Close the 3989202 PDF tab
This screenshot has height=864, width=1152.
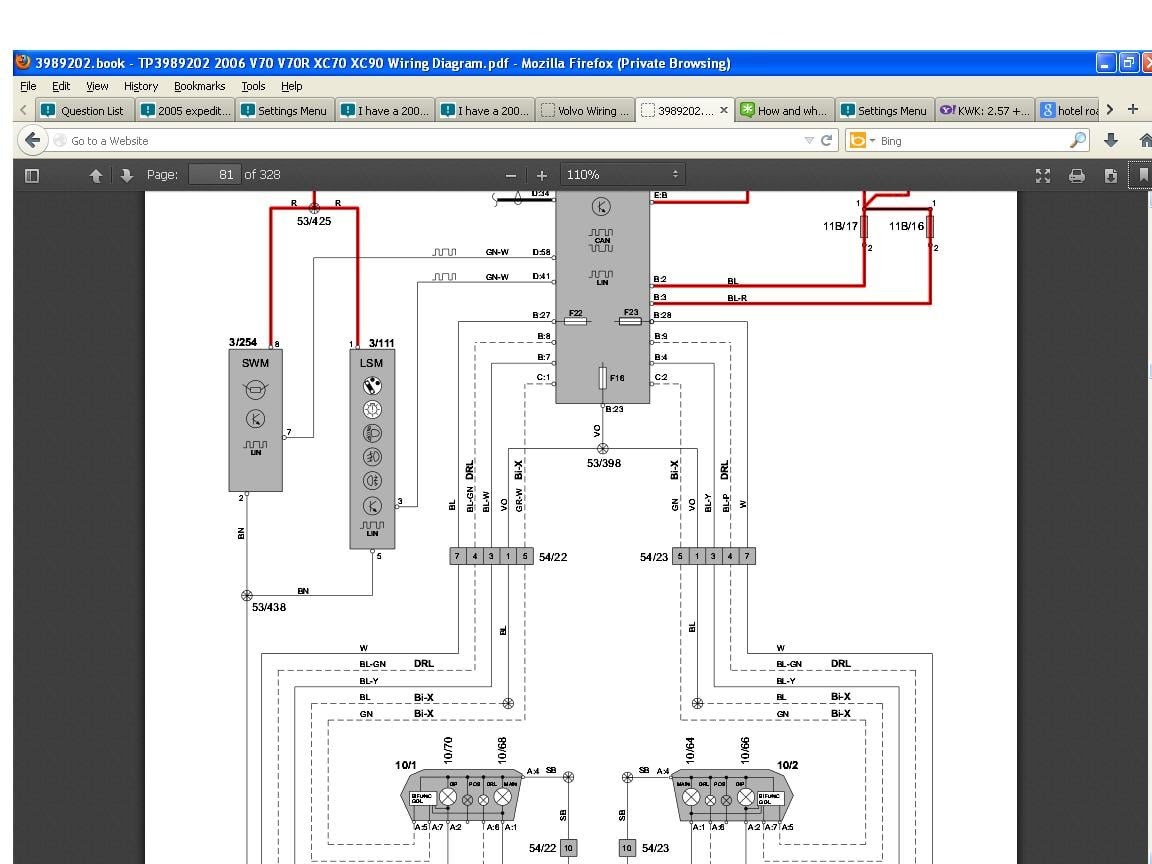pos(724,110)
